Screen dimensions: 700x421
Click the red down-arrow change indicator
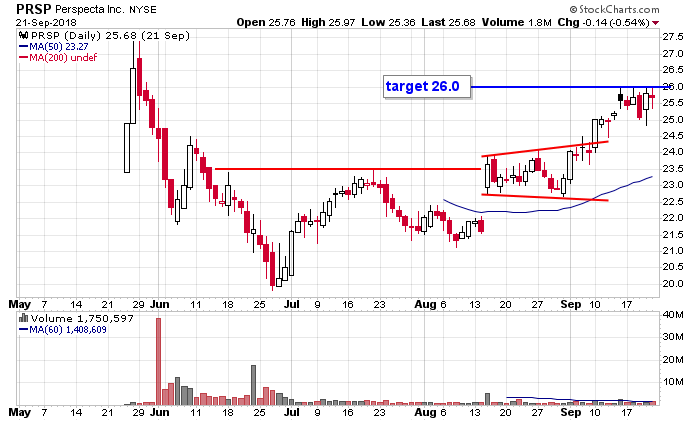point(655,23)
